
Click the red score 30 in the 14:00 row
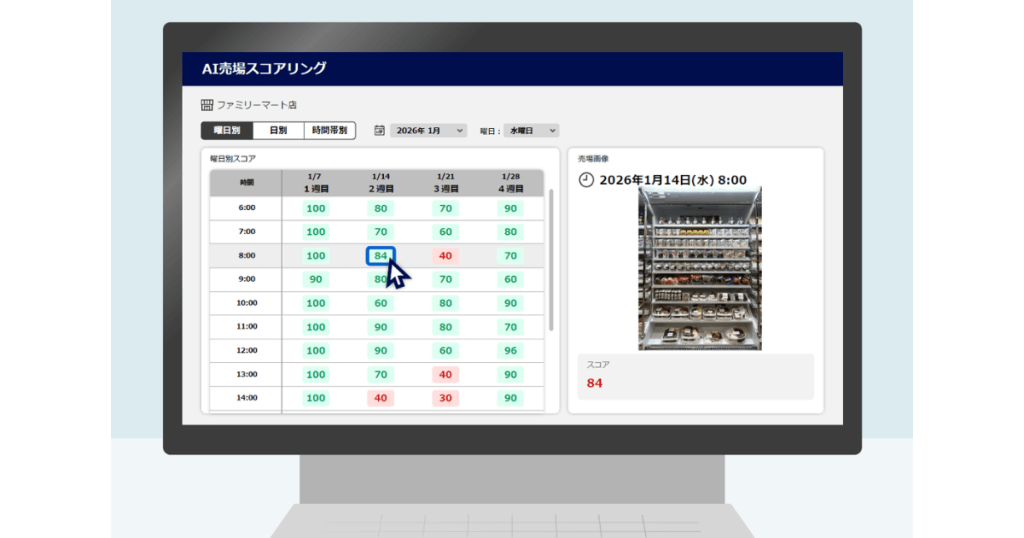pyautogui.click(x=446, y=398)
